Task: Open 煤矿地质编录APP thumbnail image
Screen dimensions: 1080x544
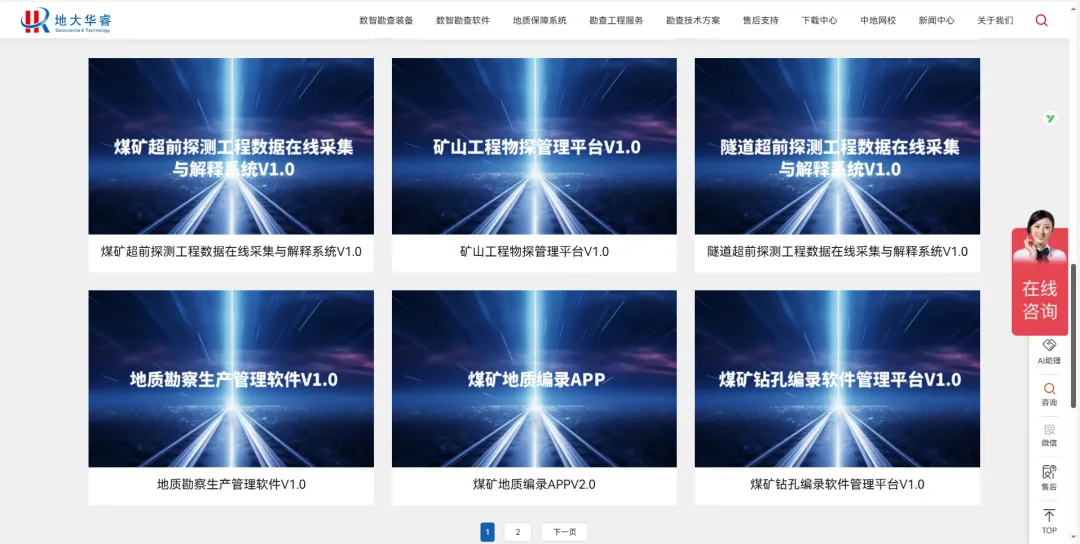Action: [534, 379]
